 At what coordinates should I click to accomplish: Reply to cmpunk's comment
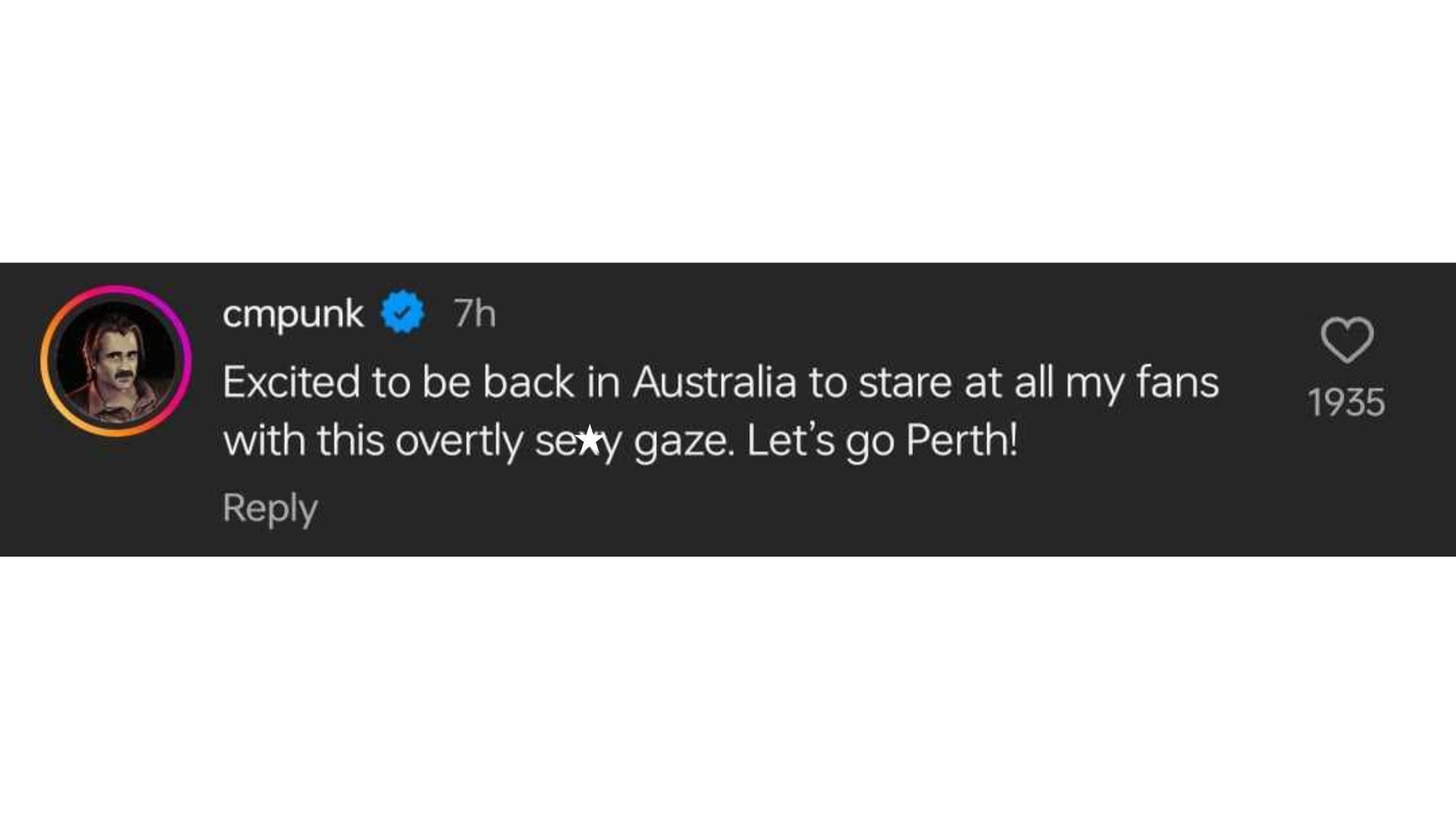coord(270,508)
